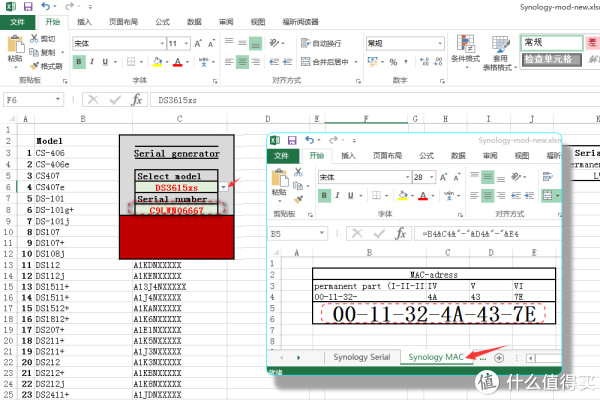Open Name Box dropdown showing E5
600x400 pixels.
(322, 233)
